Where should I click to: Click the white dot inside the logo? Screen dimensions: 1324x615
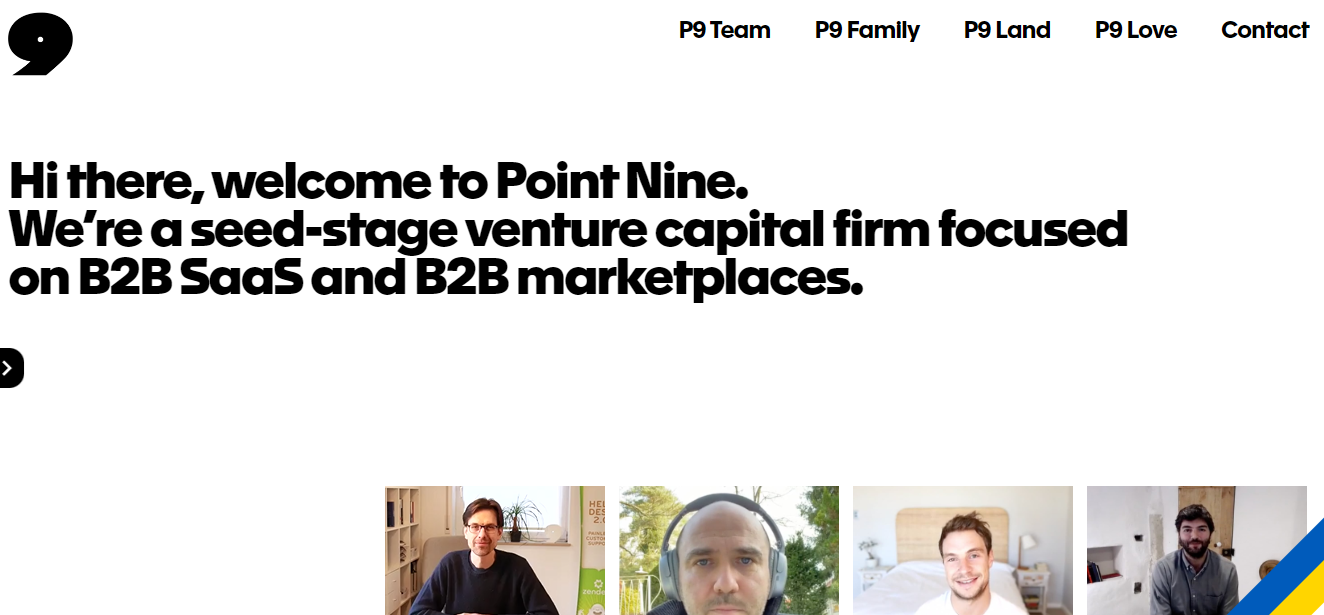coord(41,37)
